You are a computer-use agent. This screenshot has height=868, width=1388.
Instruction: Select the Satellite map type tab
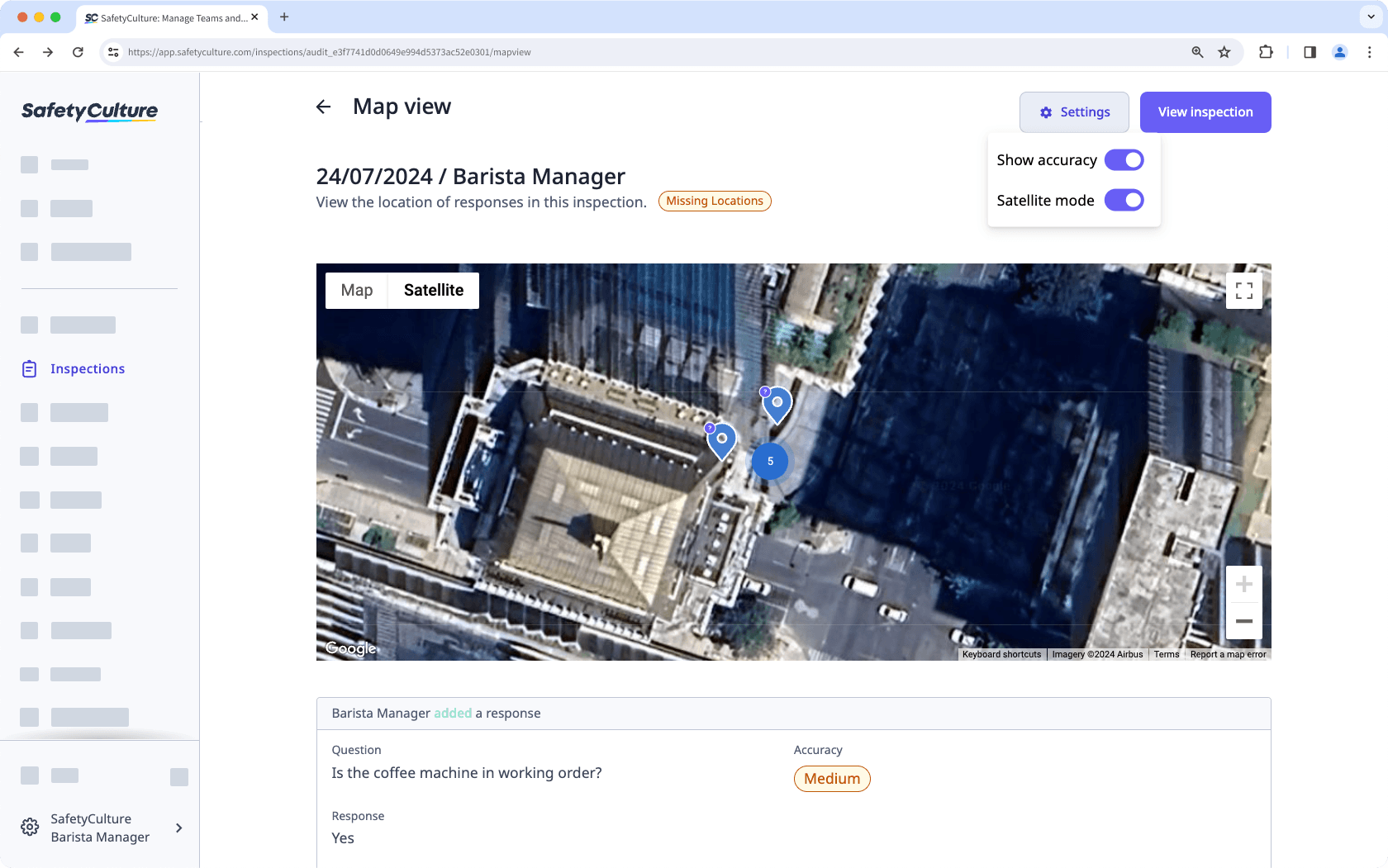click(433, 291)
